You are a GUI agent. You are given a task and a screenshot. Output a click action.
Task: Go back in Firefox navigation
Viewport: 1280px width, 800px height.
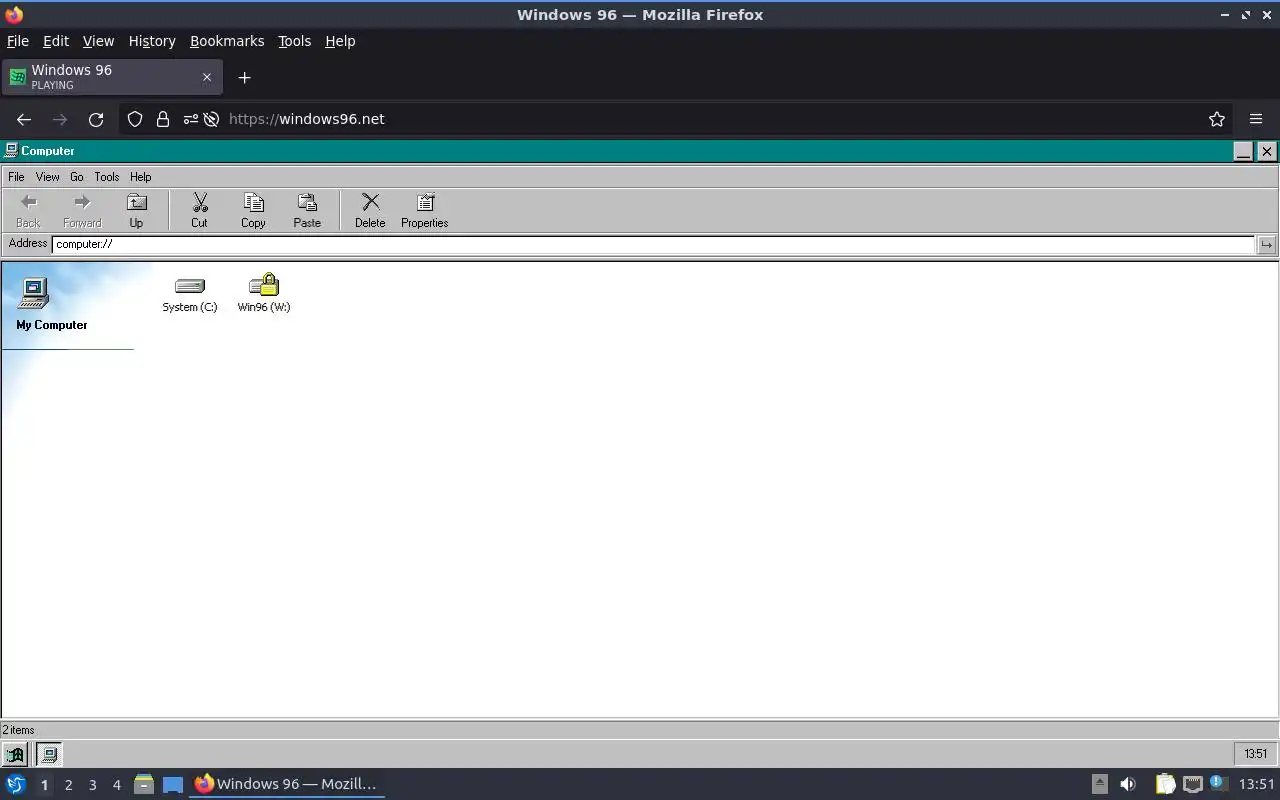click(x=24, y=119)
